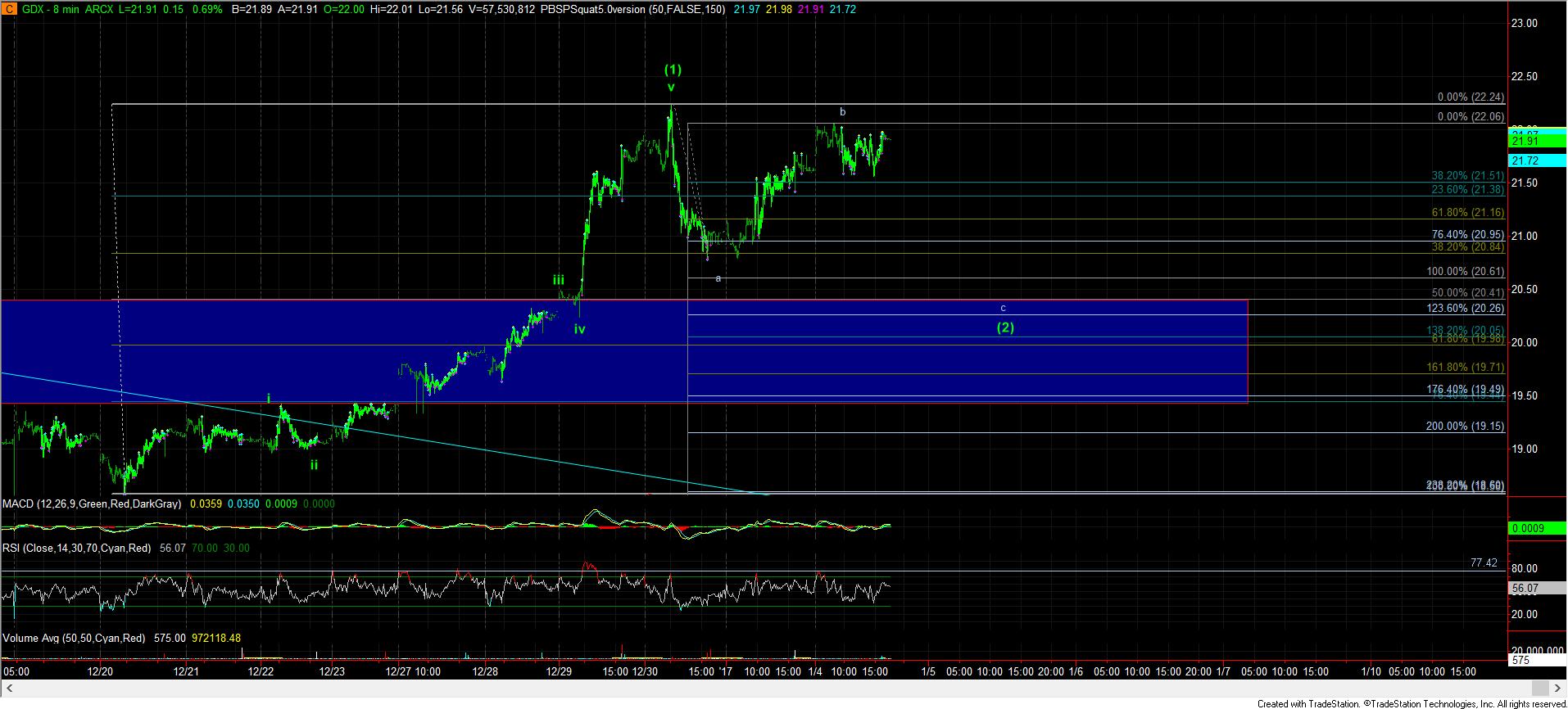The image size is (1568, 709).
Task: Click the 100.00% (20.61) Fibonacci label
Action: click(1465, 271)
